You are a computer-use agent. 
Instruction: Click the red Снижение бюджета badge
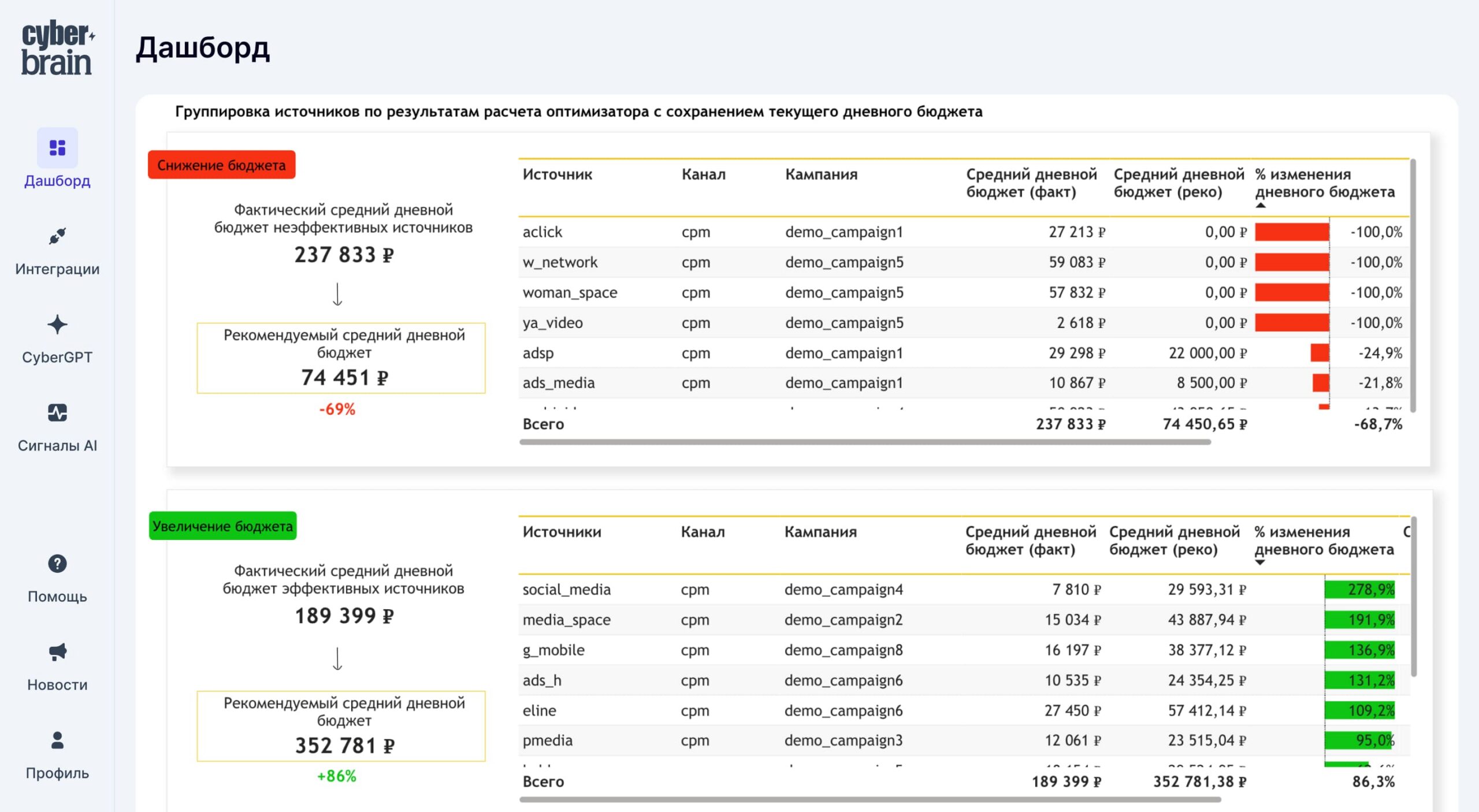221,165
